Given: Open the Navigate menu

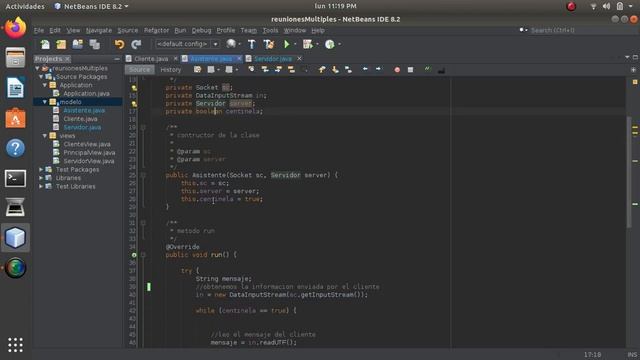Looking at the screenshot, I should (x=99, y=31).
